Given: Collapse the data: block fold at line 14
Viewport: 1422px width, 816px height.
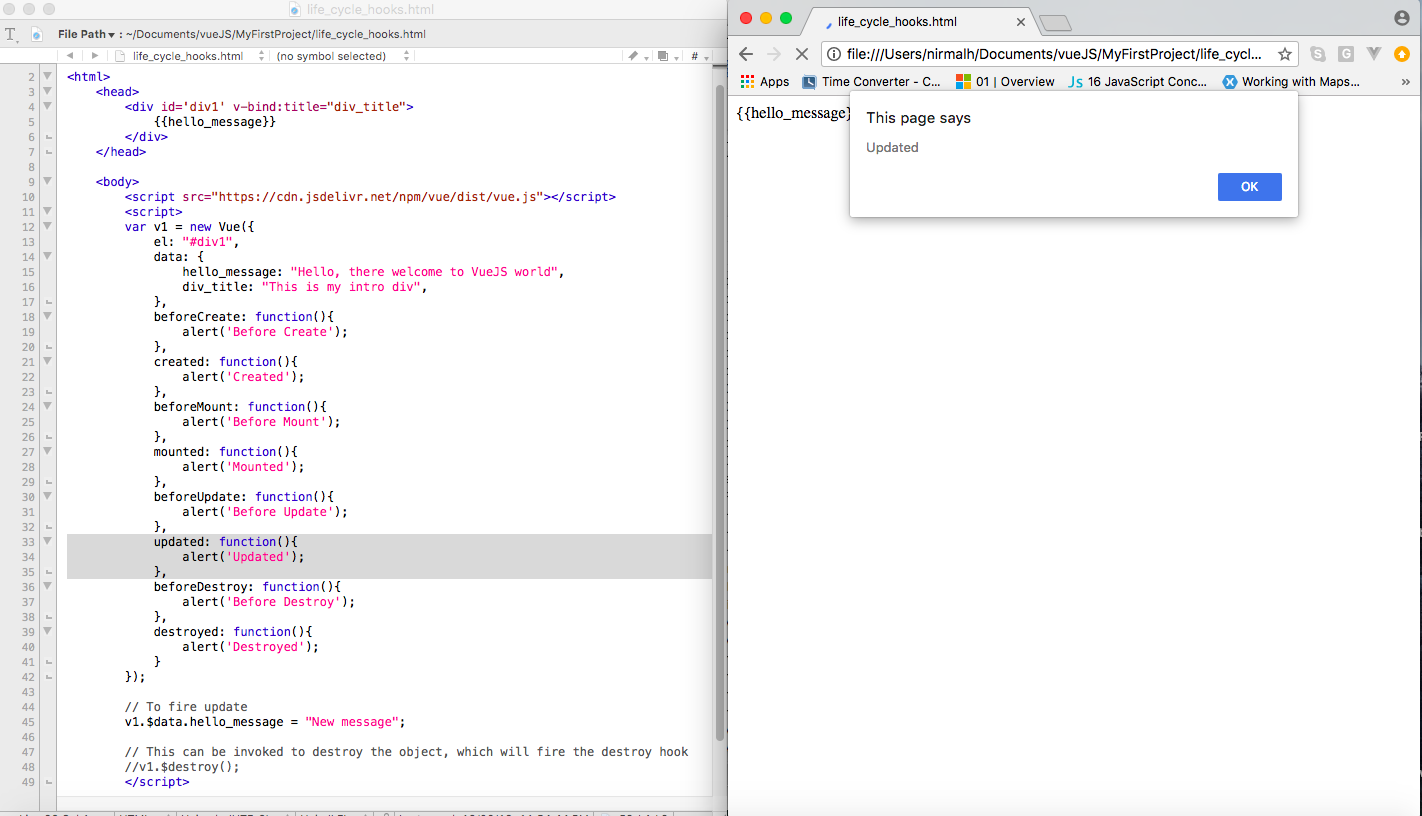Looking at the screenshot, I should pos(47,256).
